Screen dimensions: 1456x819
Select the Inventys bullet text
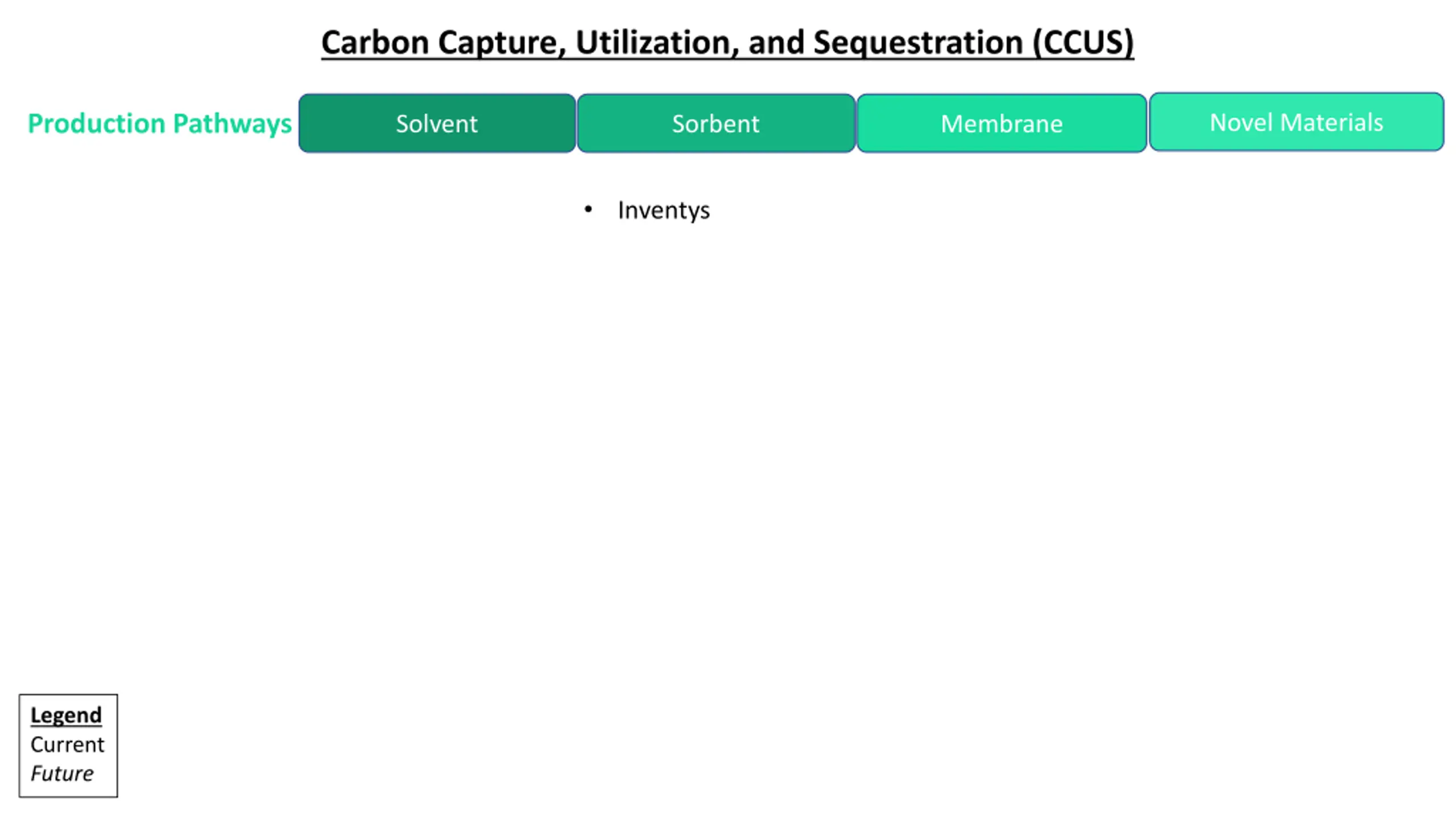(x=664, y=210)
